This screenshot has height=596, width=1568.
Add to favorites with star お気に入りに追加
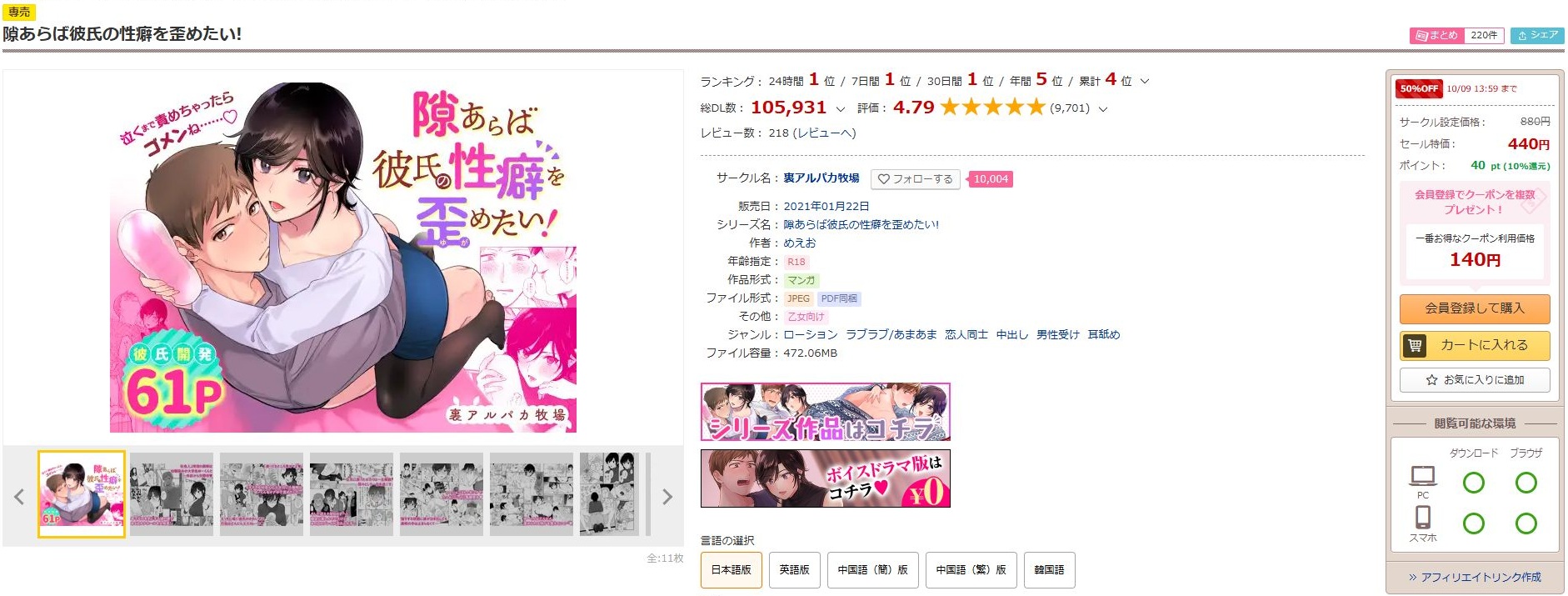point(1475,380)
